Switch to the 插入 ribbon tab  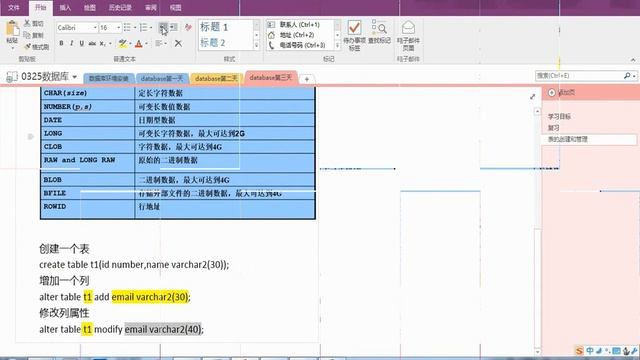click(65, 7)
